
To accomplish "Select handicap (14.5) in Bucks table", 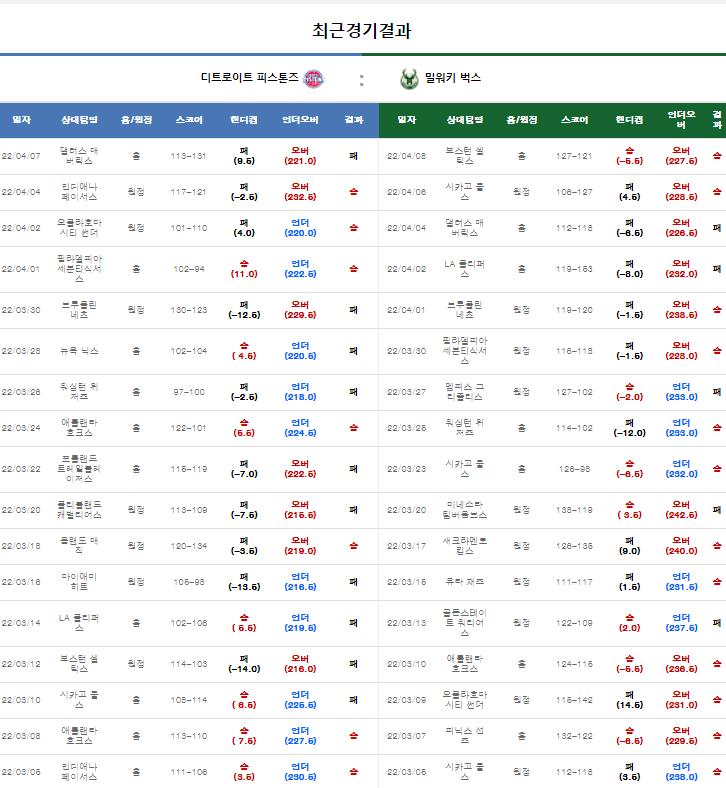I will pyautogui.click(x=629, y=705).
